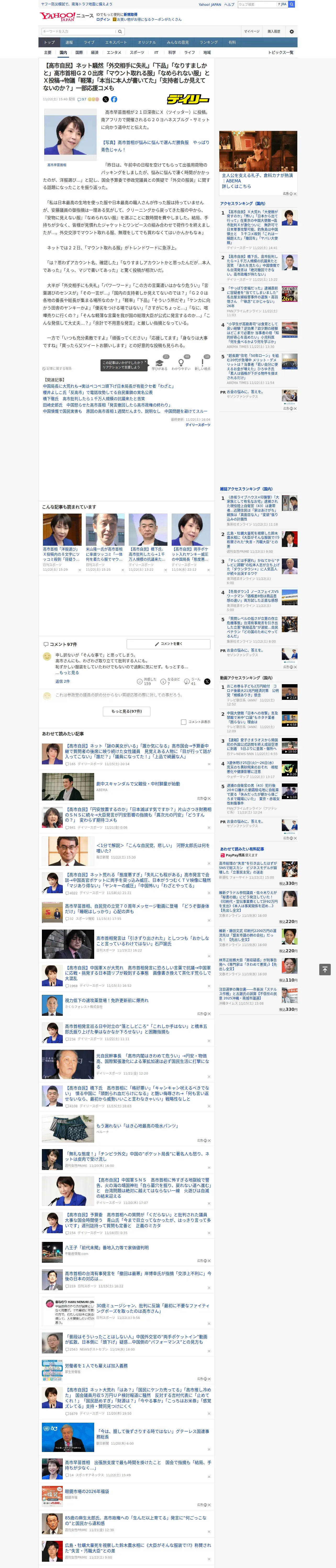Click the ログイン link
Image resolution: width=336 pixels, height=1568 pixels.
103,20
